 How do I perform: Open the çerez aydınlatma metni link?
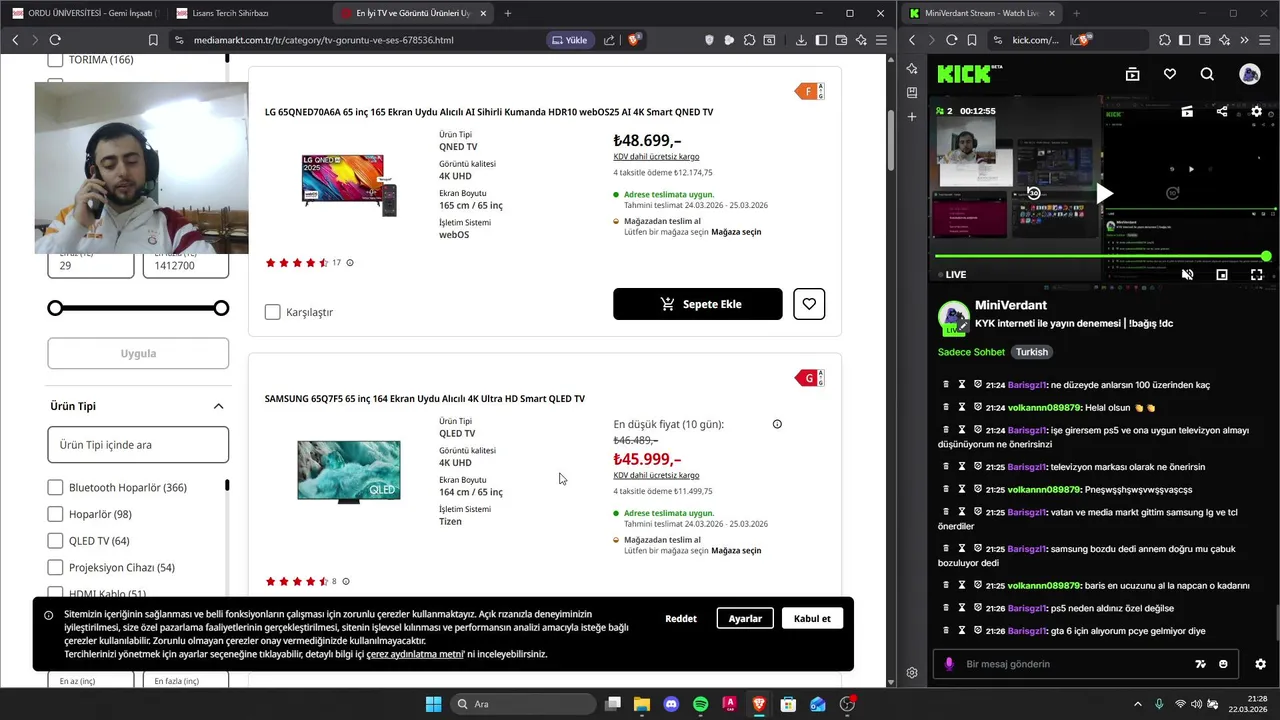pyautogui.click(x=415, y=654)
